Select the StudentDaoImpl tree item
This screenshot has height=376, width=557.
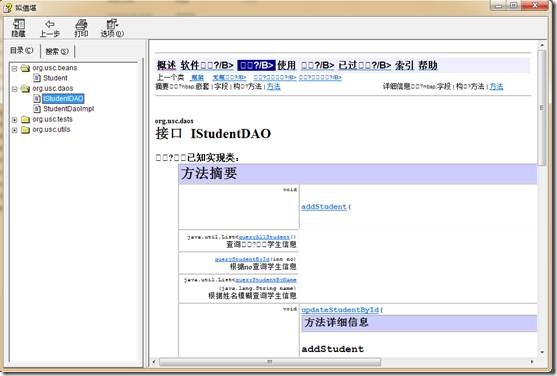tap(69, 109)
